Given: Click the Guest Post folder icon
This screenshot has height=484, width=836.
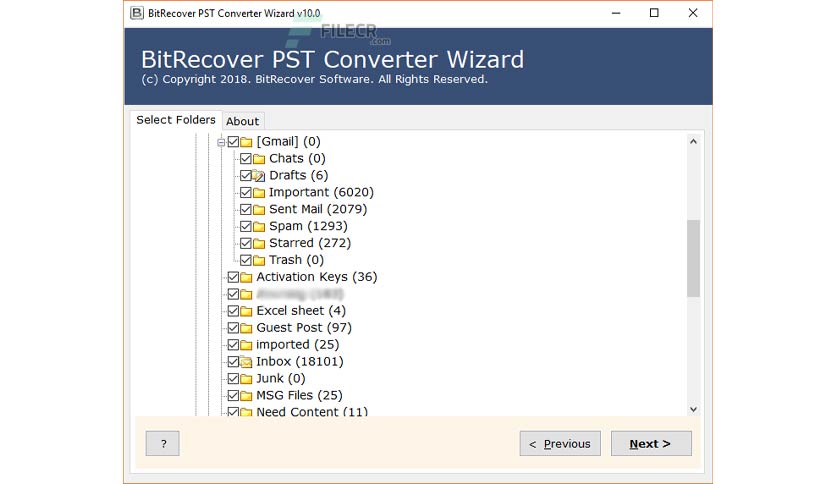Looking at the screenshot, I should 246,328.
